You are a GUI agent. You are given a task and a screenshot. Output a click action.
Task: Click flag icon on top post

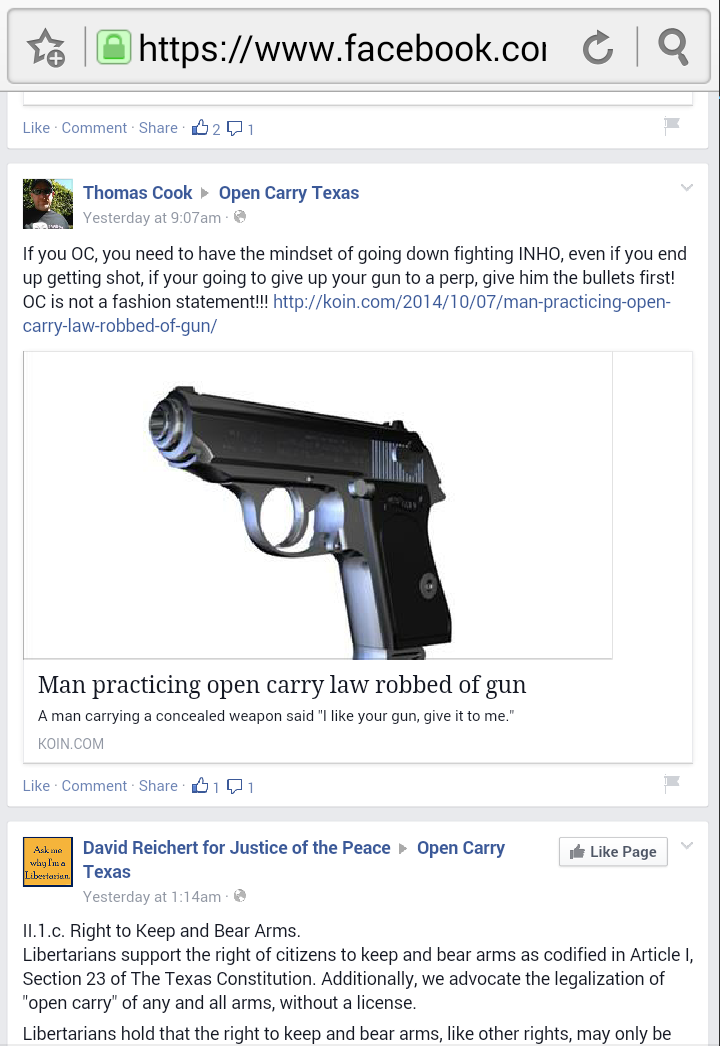point(672,125)
